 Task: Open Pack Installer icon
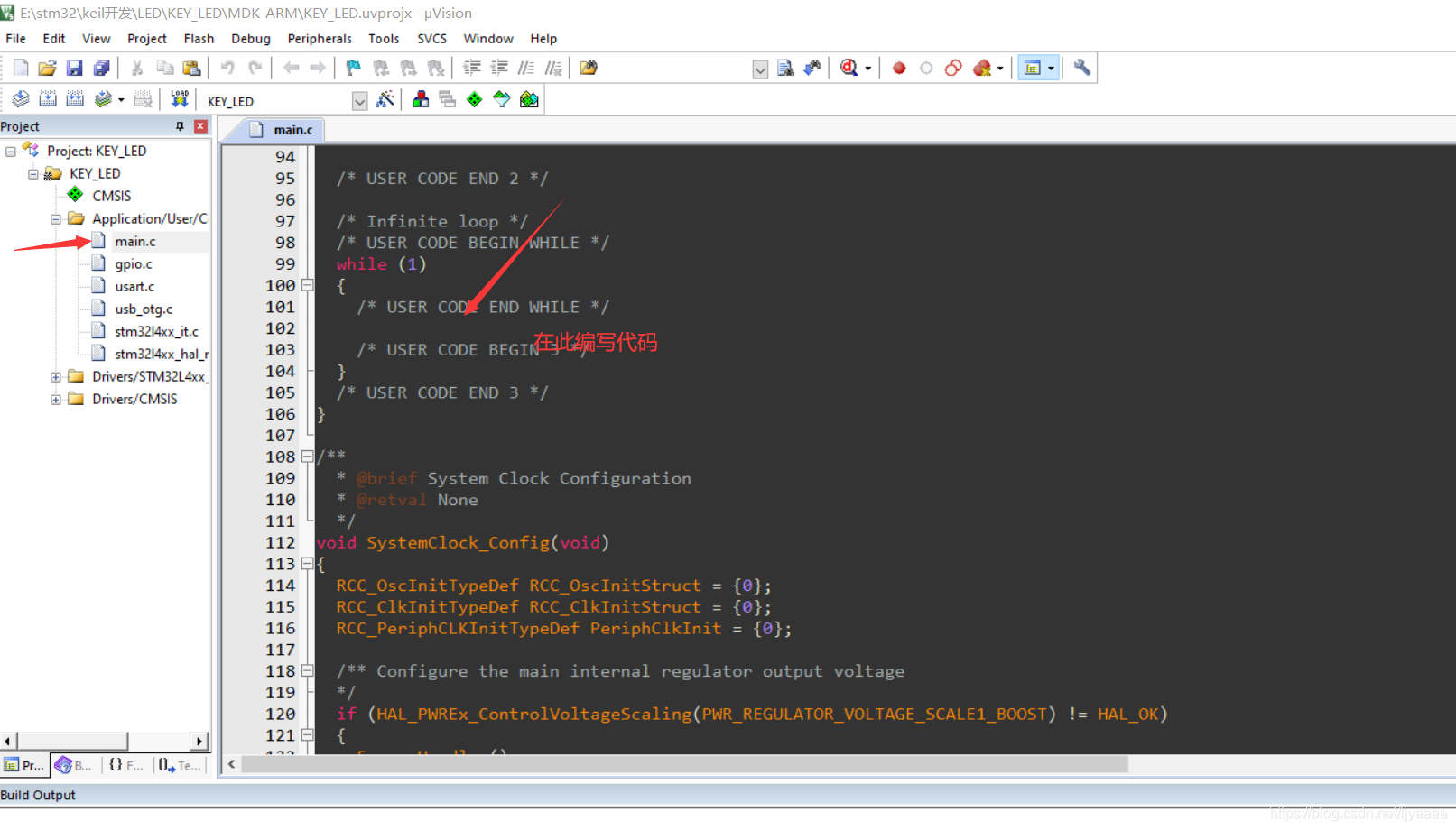[x=529, y=99]
